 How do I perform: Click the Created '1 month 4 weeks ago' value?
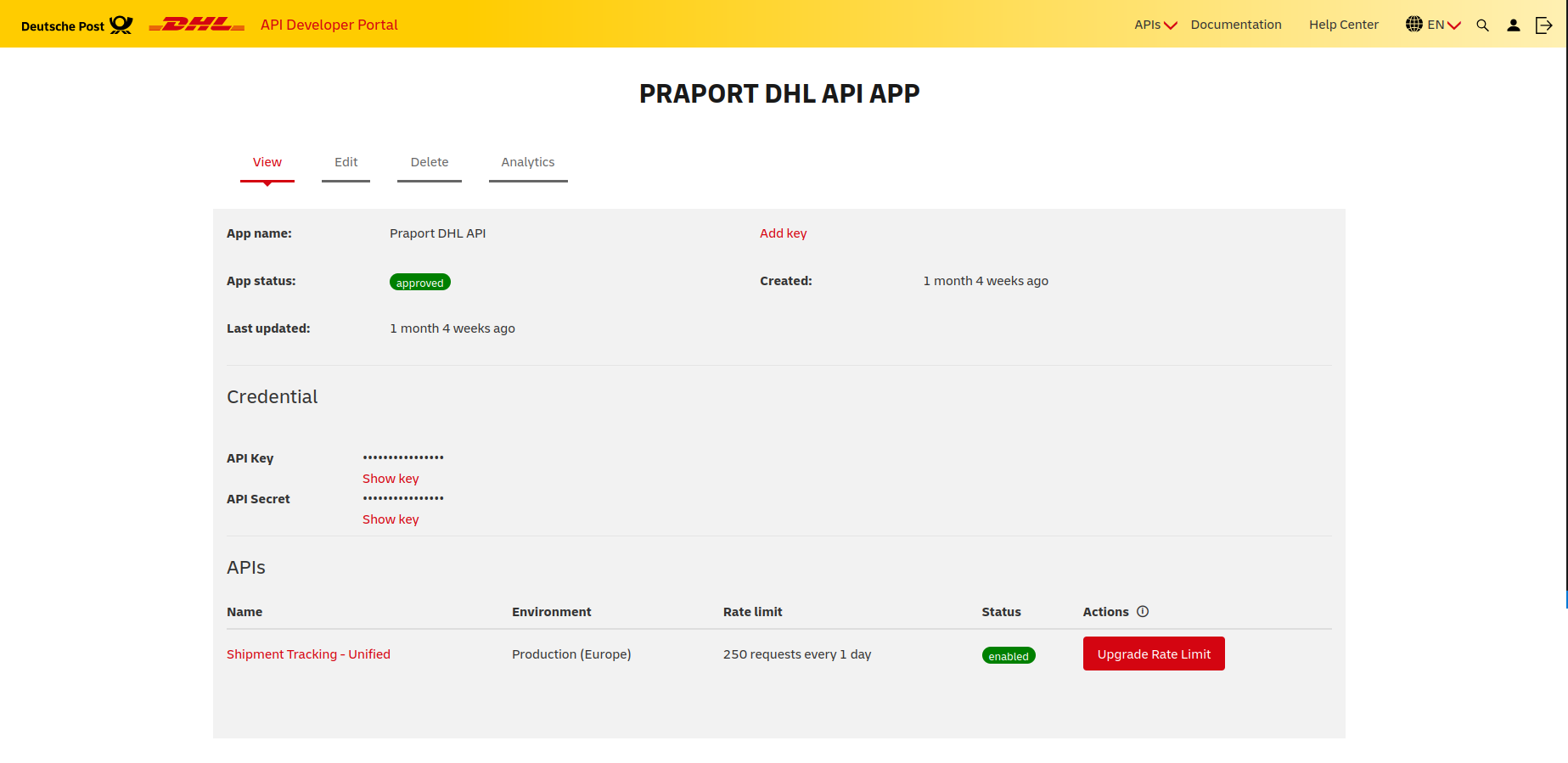986,281
